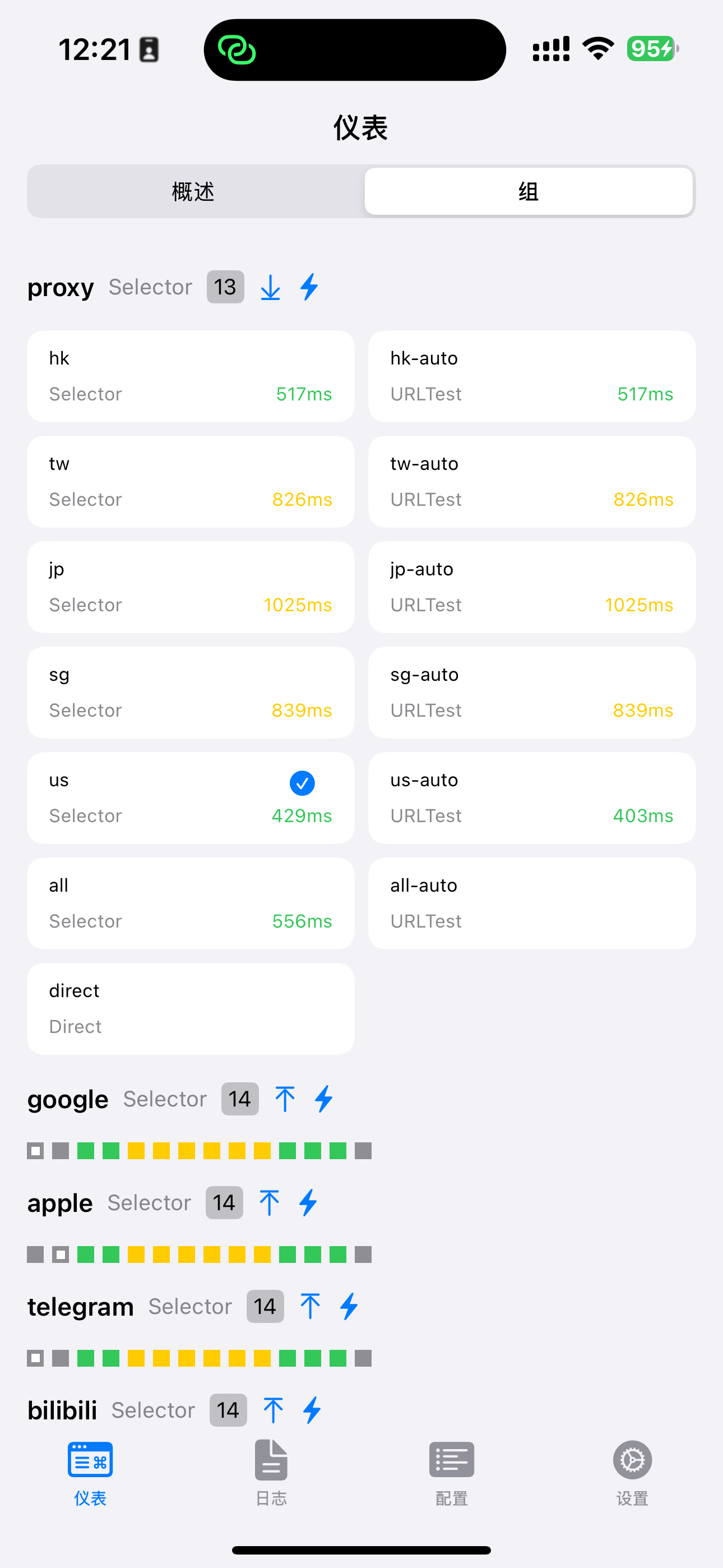Collapse the proxy group list
723x1568 pixels.
[x=270, y=287]
